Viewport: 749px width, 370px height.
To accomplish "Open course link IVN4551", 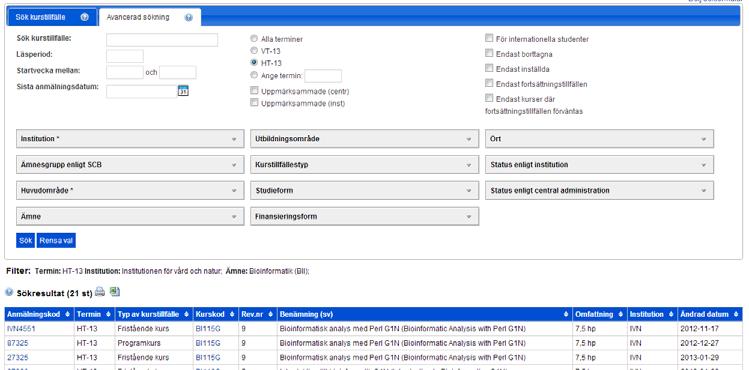I will (x=21, y=329).
